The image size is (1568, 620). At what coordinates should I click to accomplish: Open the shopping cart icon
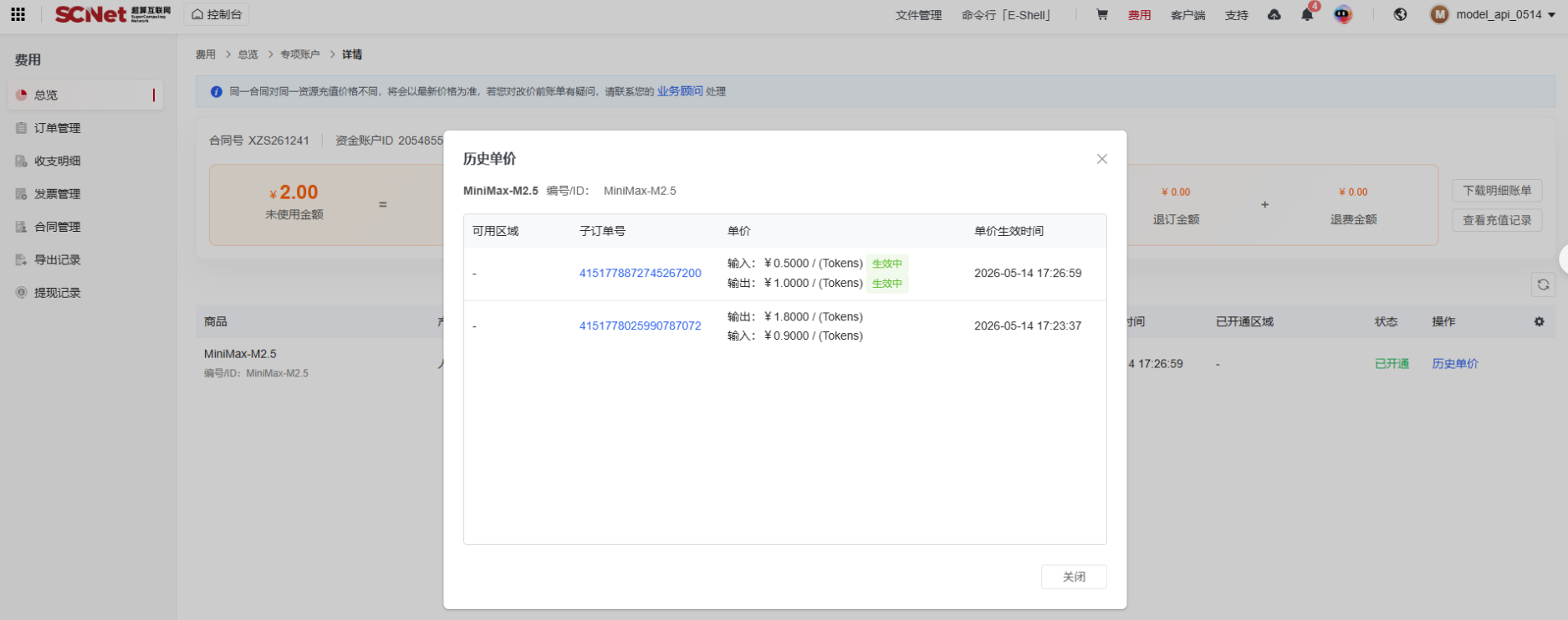1102,14
